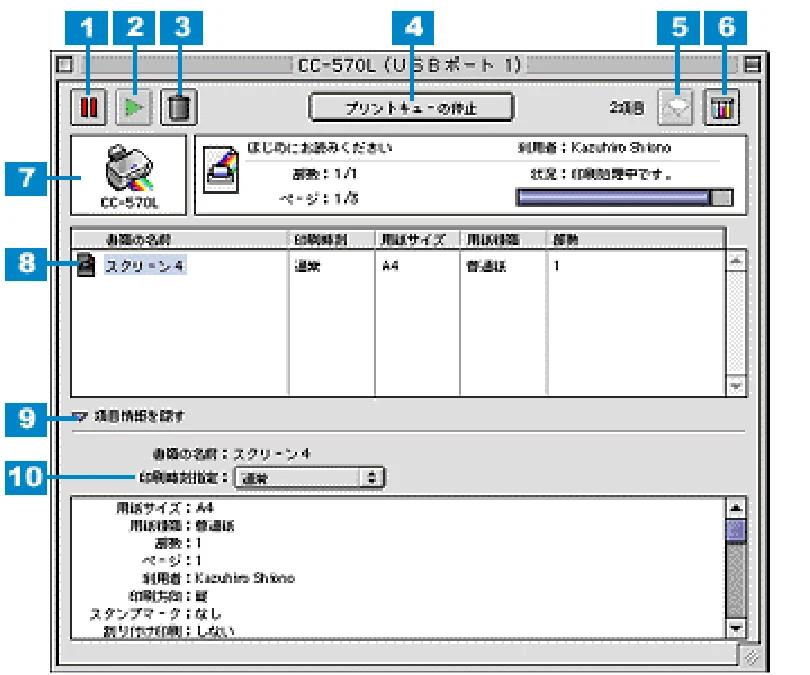Screen dimensions: 810x675
Task: Click the red pause print job icon
Action: tap(88, 107)
